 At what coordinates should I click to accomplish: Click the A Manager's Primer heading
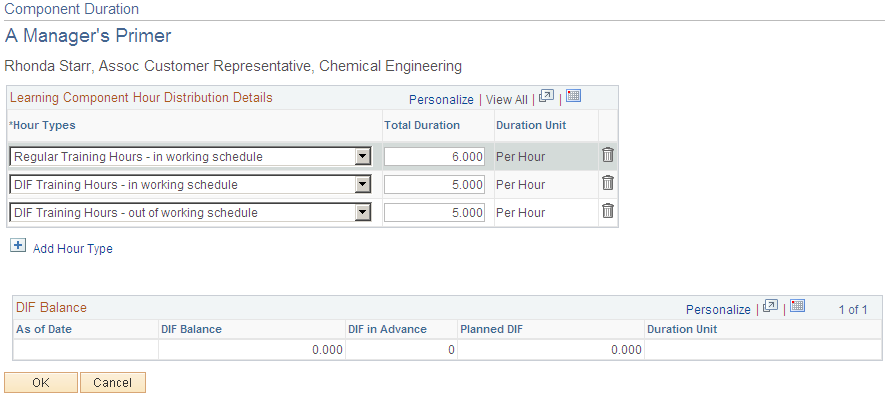[x=88, y=36]
